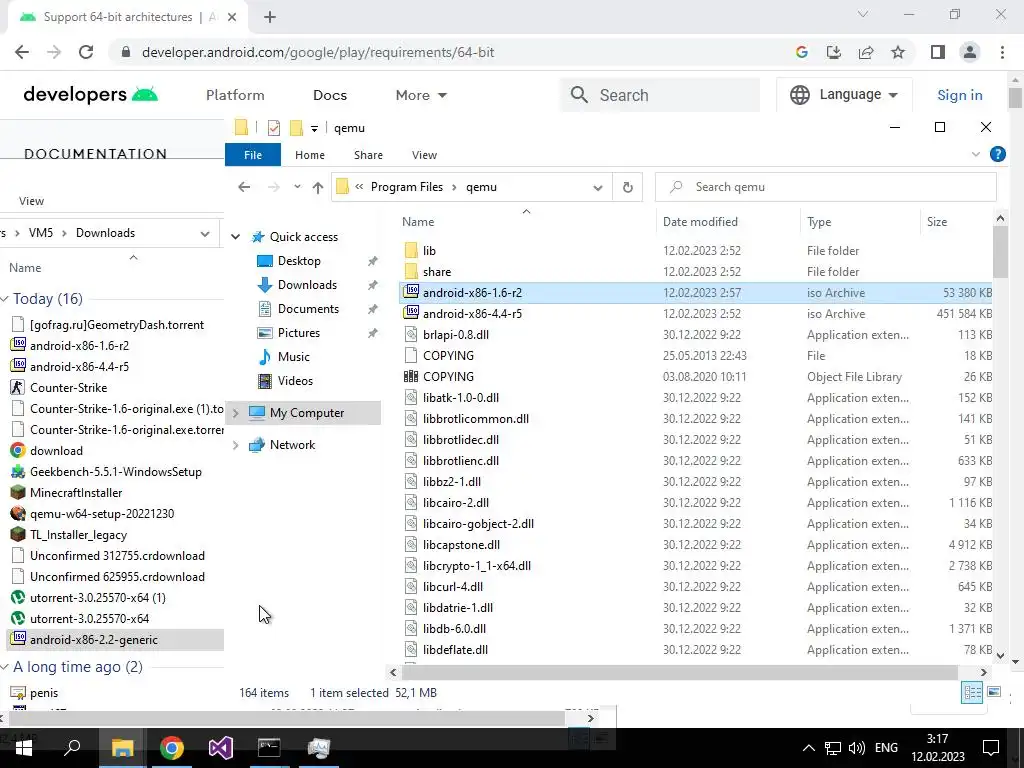The width and height of the screenshot is (1024, 768).
Task: Open the View ribbon tab in qemu
Action: click(x=424, y=155)
